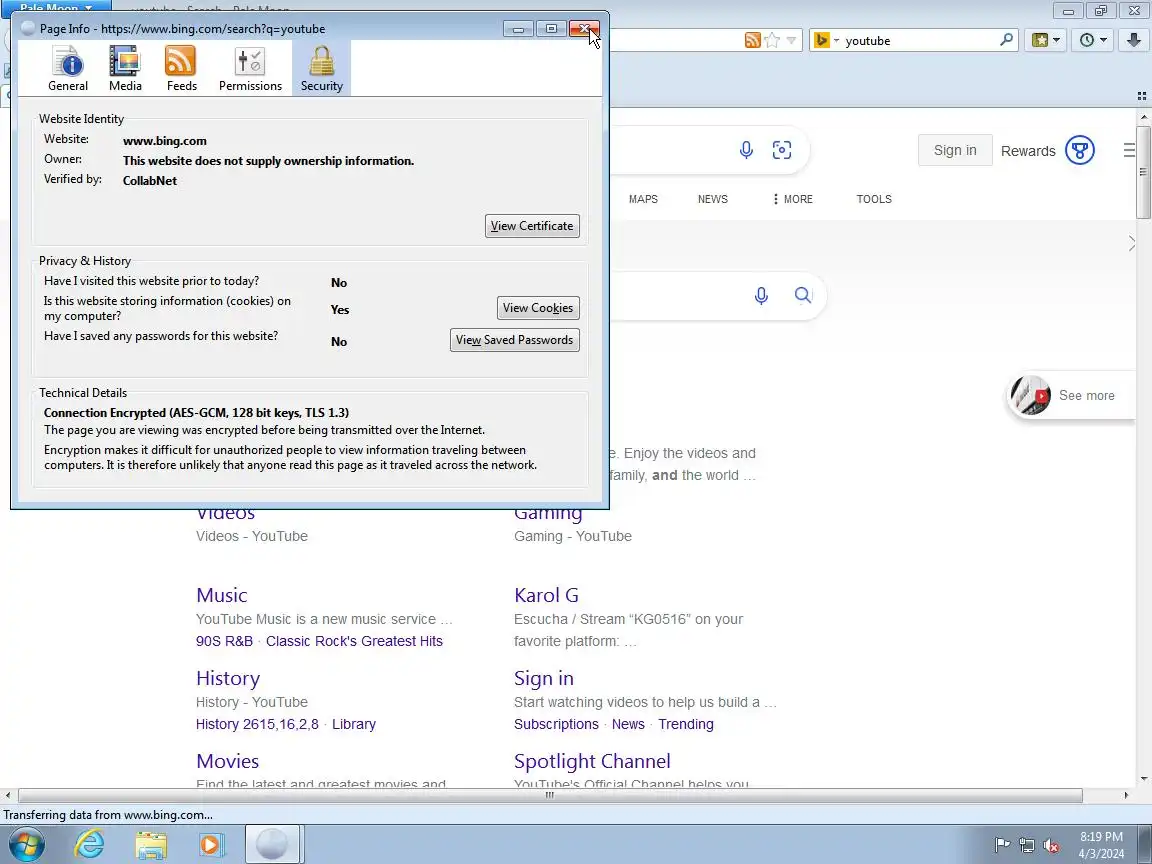Open the History sitelink heading

click(228, 678)
